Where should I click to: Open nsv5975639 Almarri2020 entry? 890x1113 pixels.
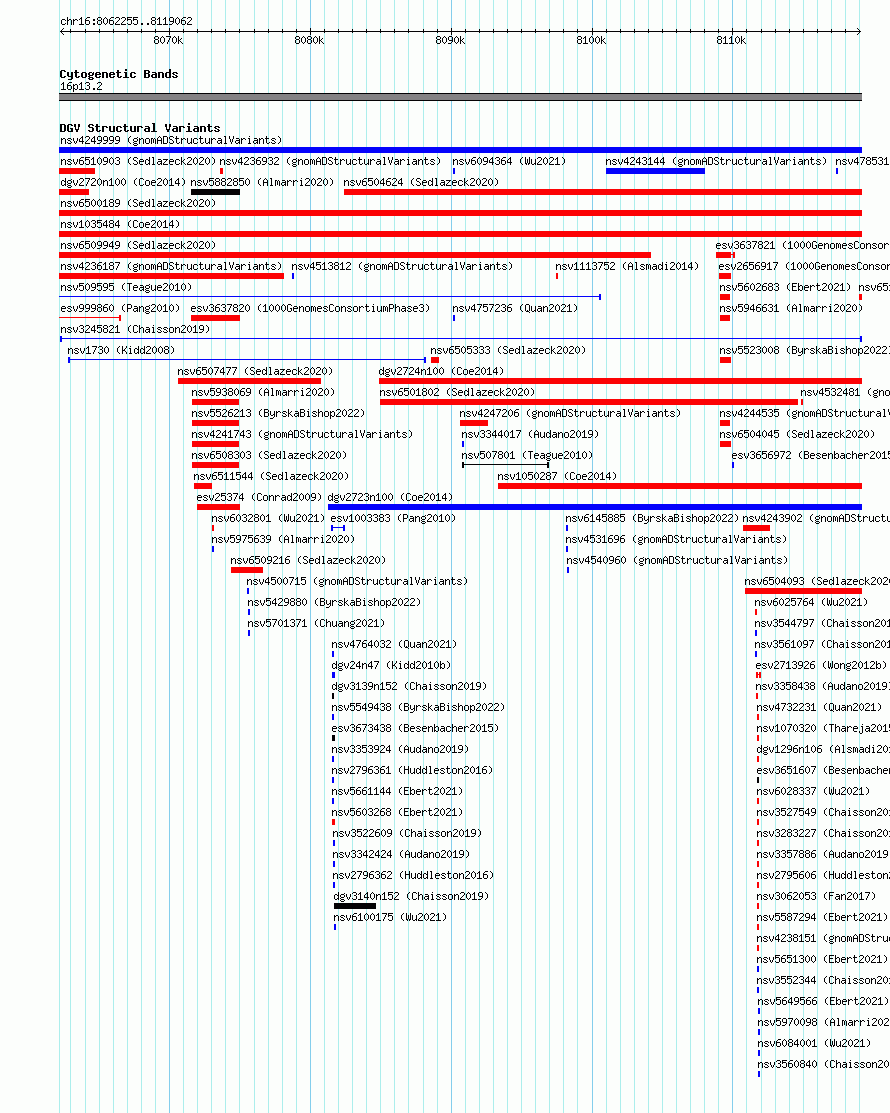tap(282, 539)
